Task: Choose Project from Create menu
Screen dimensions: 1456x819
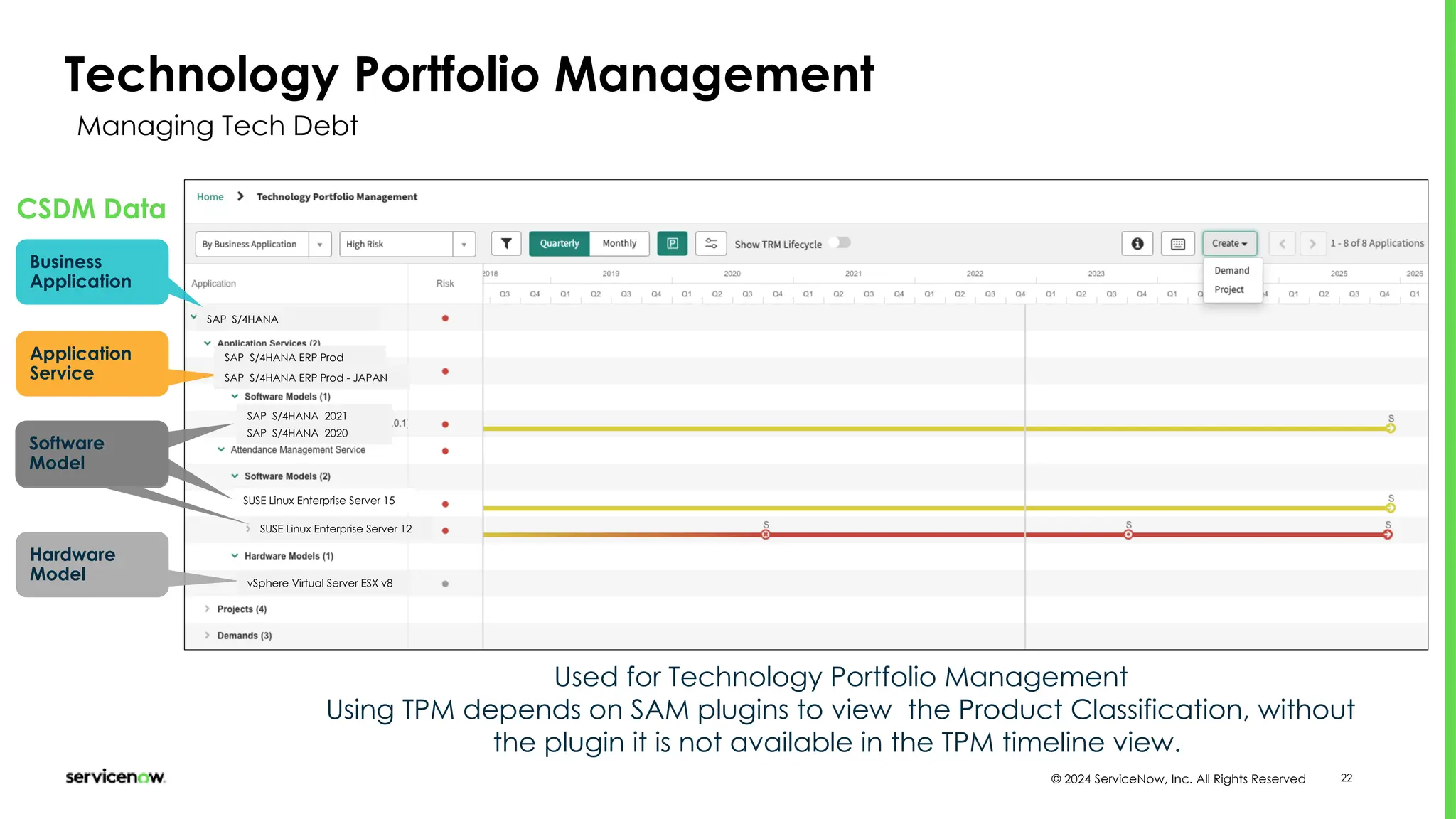Action: pyautogui.click(x=1228, y=290)
